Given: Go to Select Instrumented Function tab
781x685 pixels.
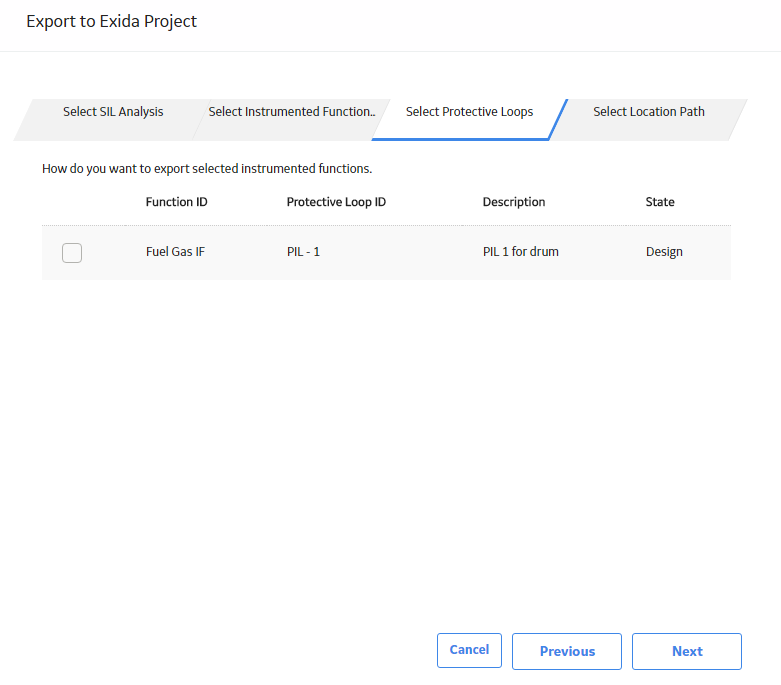Looking at the screenshot, I should (292, 112).
